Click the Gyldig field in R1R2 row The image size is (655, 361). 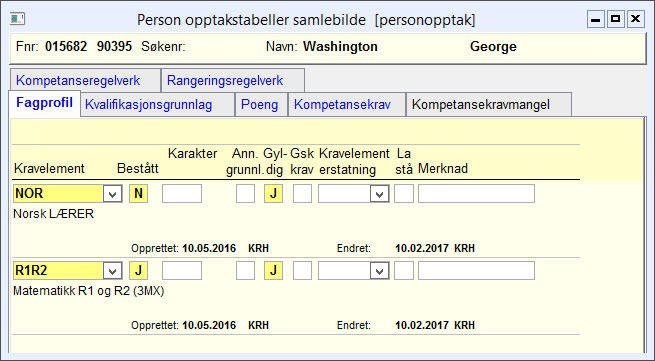pyautogui.click(x=273, y=271)
